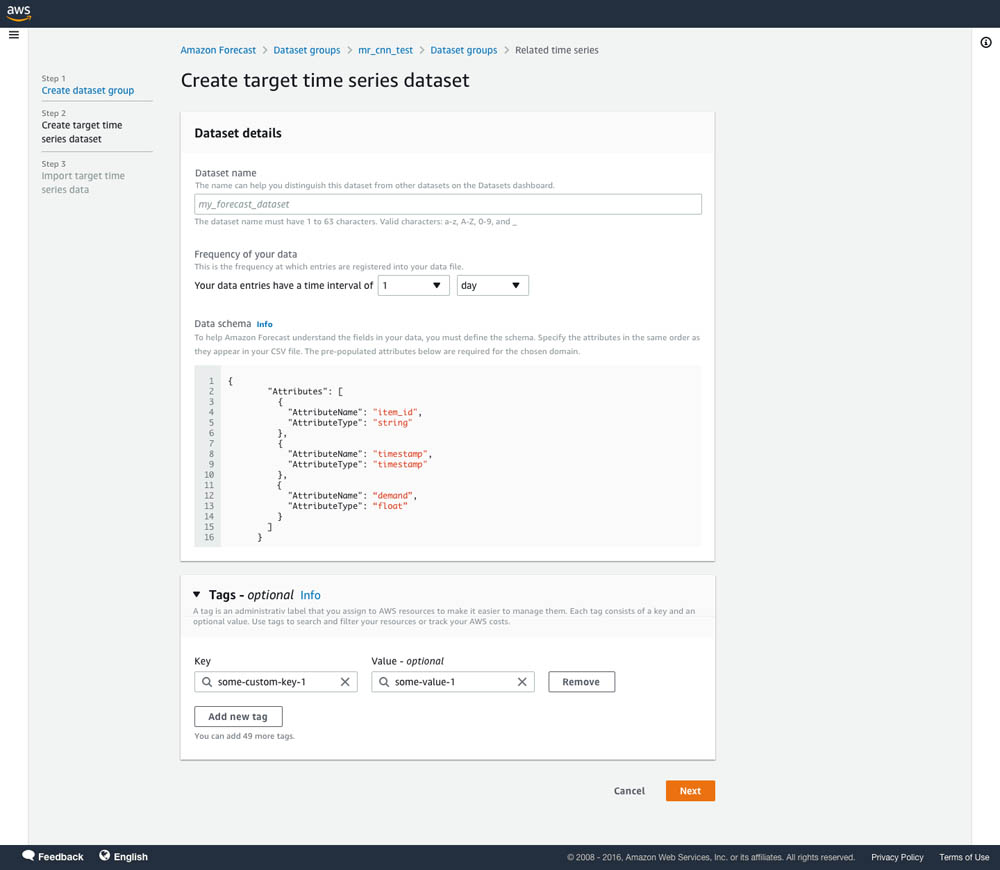The image size is (1000, 870).
Task: Click the English language globe icon
Action: click(105, 856)
